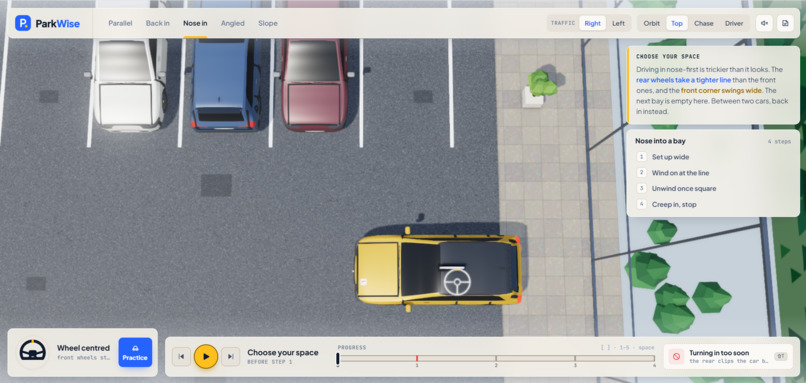Click the 'Nose into a bay' heading
The width and height of the screenshot is (806, 383).
(660, 140)
